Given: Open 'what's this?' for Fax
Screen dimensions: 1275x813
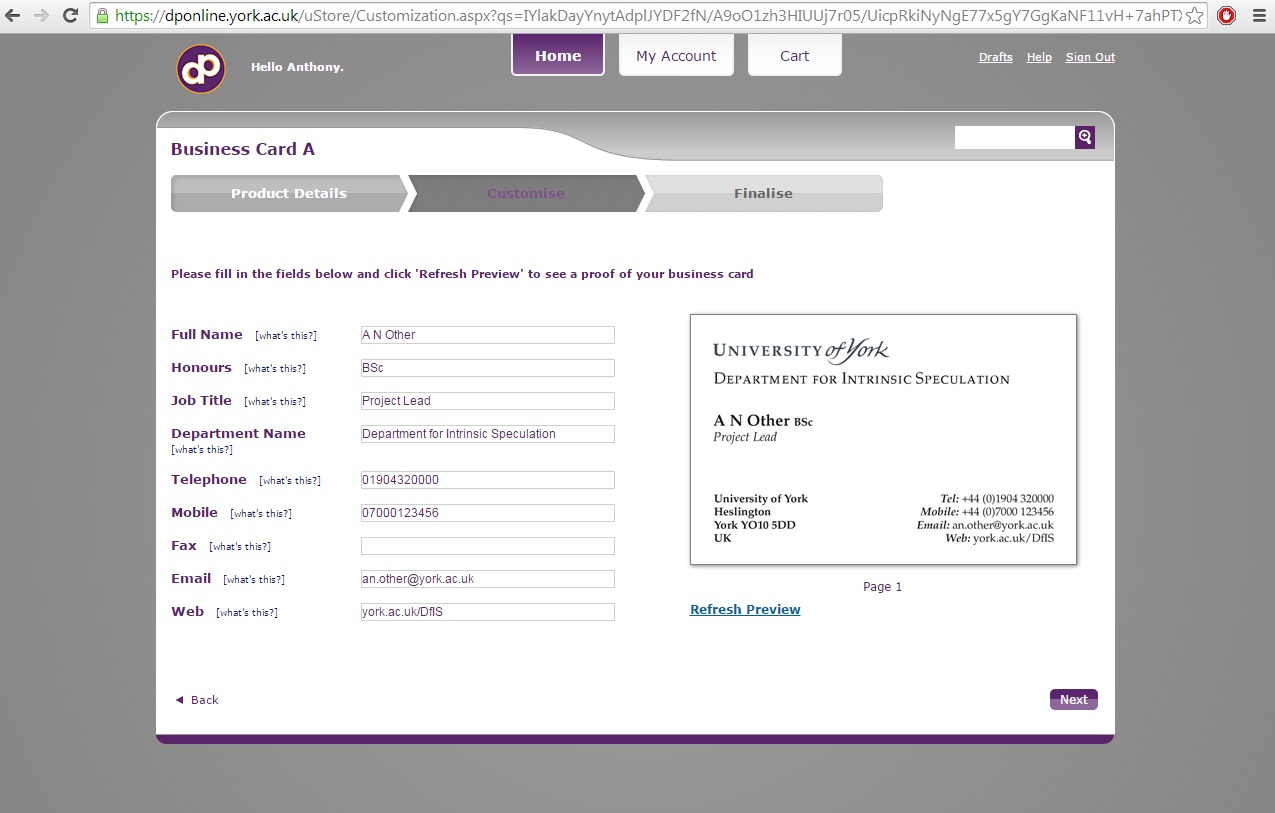Looking at the screenshot, I should click(x=240, y=547).
